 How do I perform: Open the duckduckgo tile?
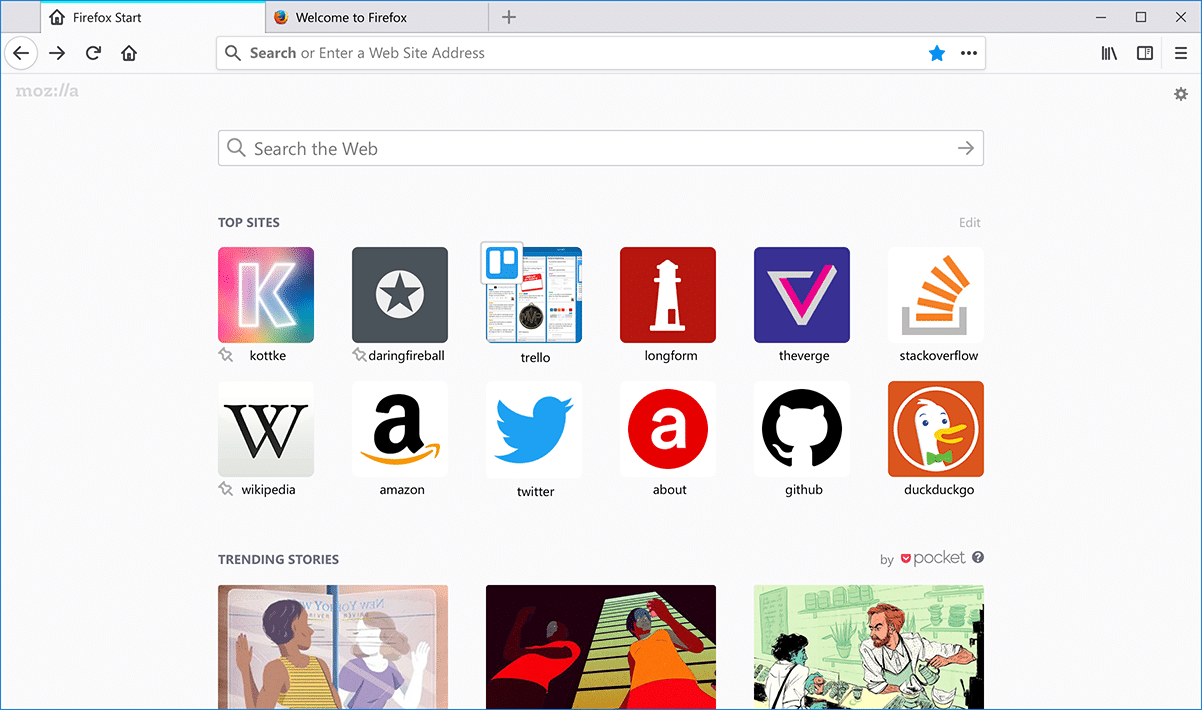[x=936, y=429]
